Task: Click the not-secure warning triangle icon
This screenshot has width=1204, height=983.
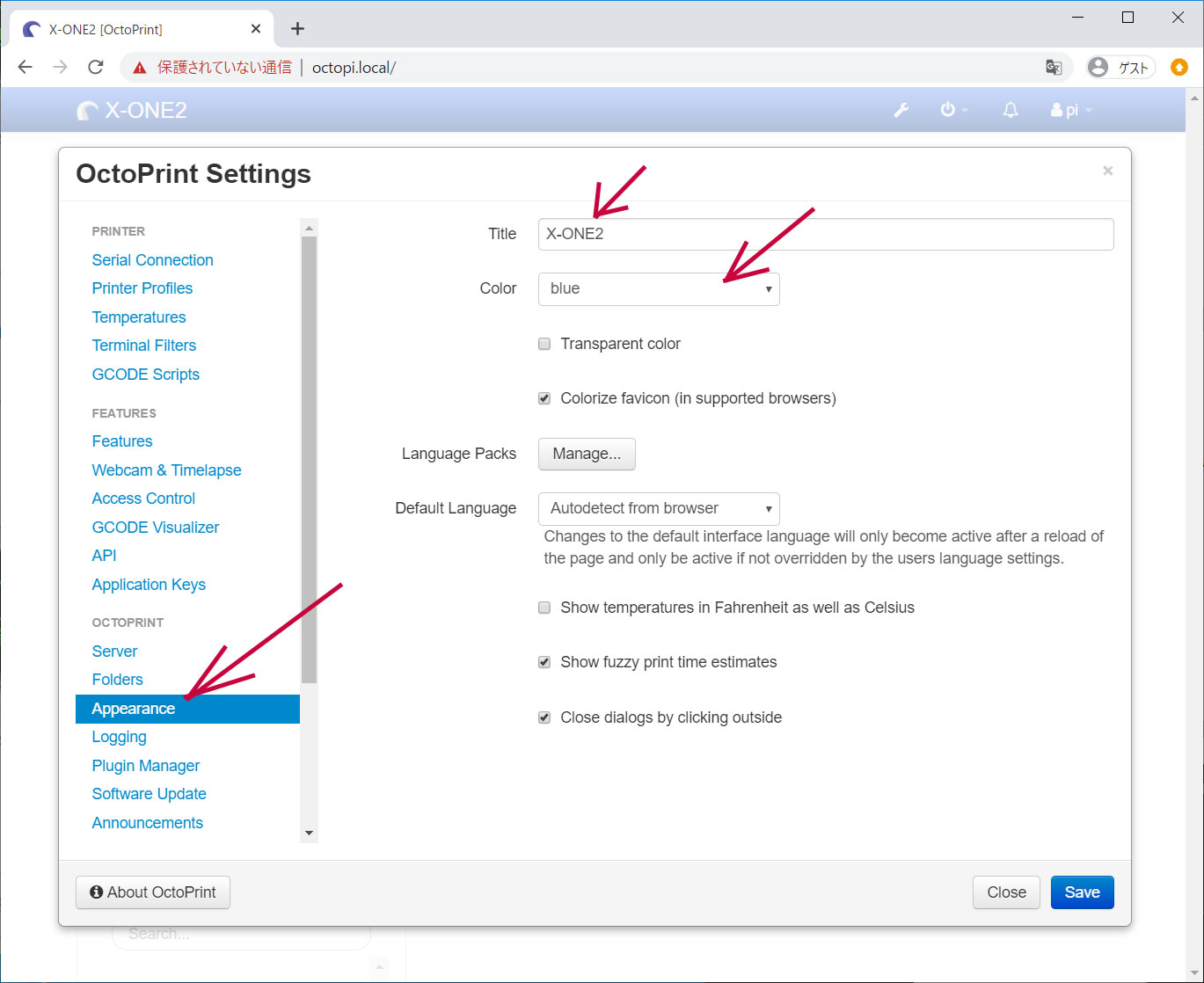Action: point(139,68)
